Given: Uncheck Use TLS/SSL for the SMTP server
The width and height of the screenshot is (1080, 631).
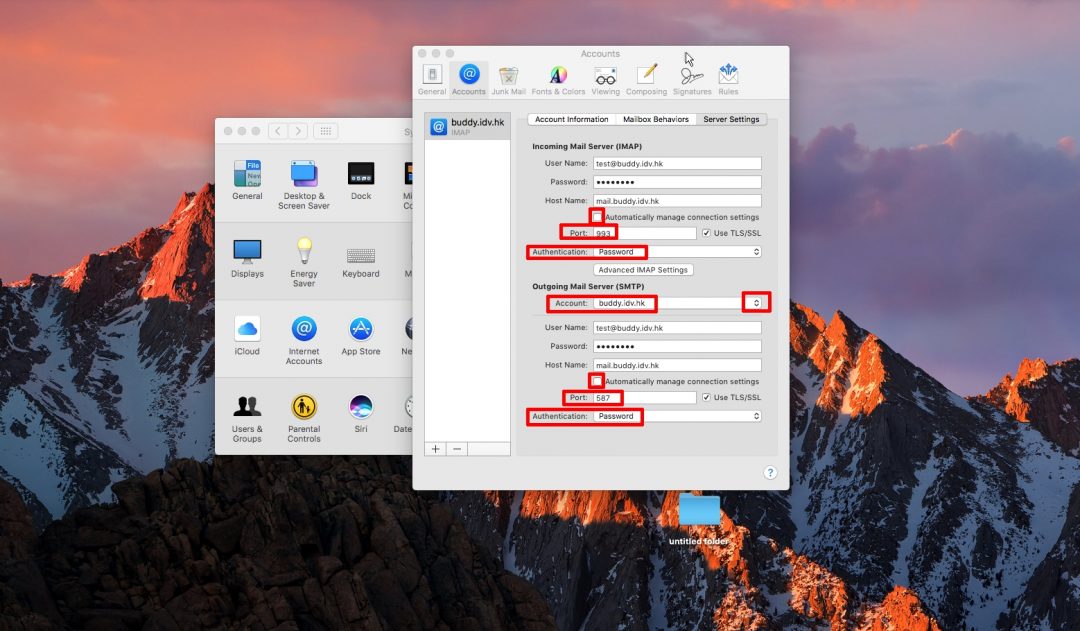Looking at the screenshot, I should pos(708,397).
